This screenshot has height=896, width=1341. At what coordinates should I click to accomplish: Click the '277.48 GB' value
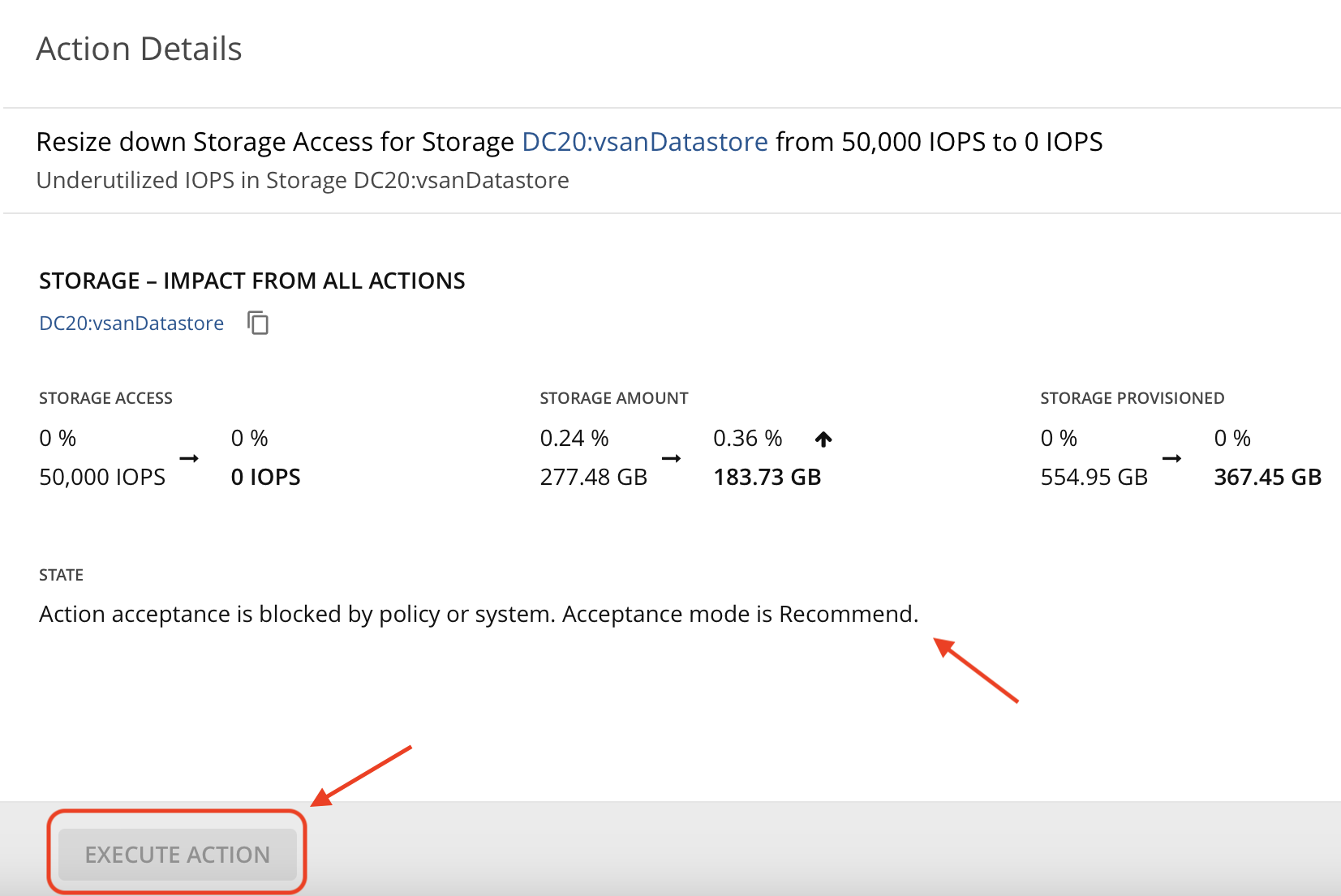594,477
